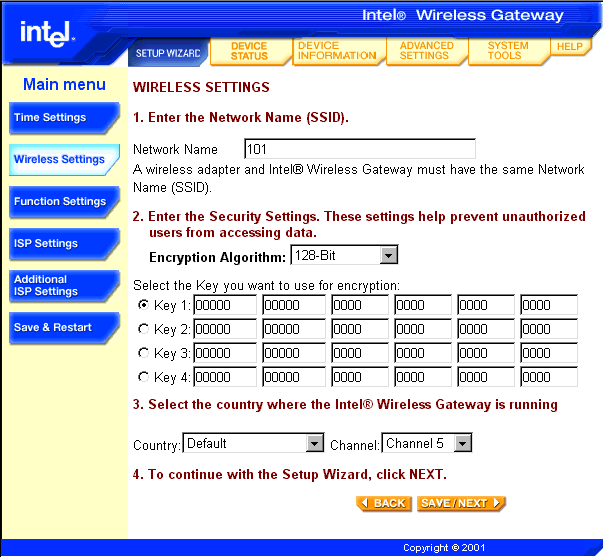Click the Main menu heading
The width and height of the screenshot is (603, 557).
click(64, 84)
